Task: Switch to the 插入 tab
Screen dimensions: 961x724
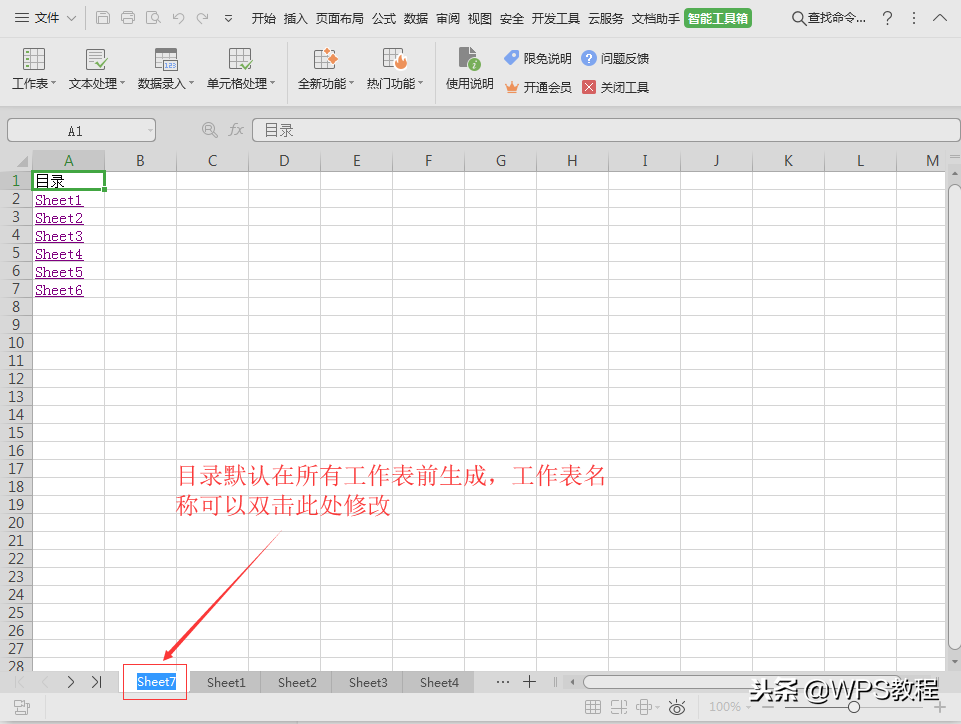Action: pos(295,18)
